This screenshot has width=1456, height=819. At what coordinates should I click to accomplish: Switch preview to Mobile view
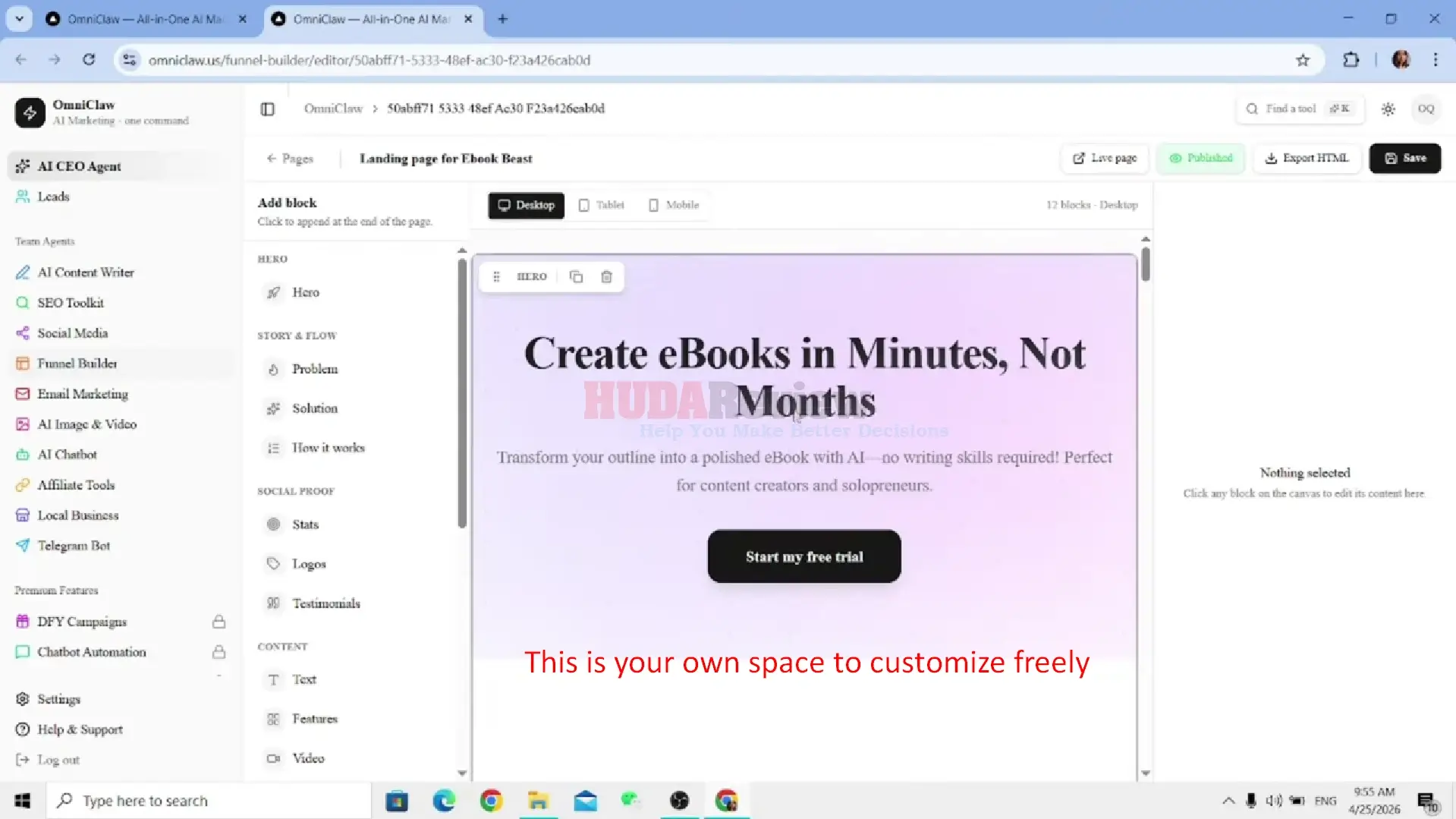click(x=674, y=205)
